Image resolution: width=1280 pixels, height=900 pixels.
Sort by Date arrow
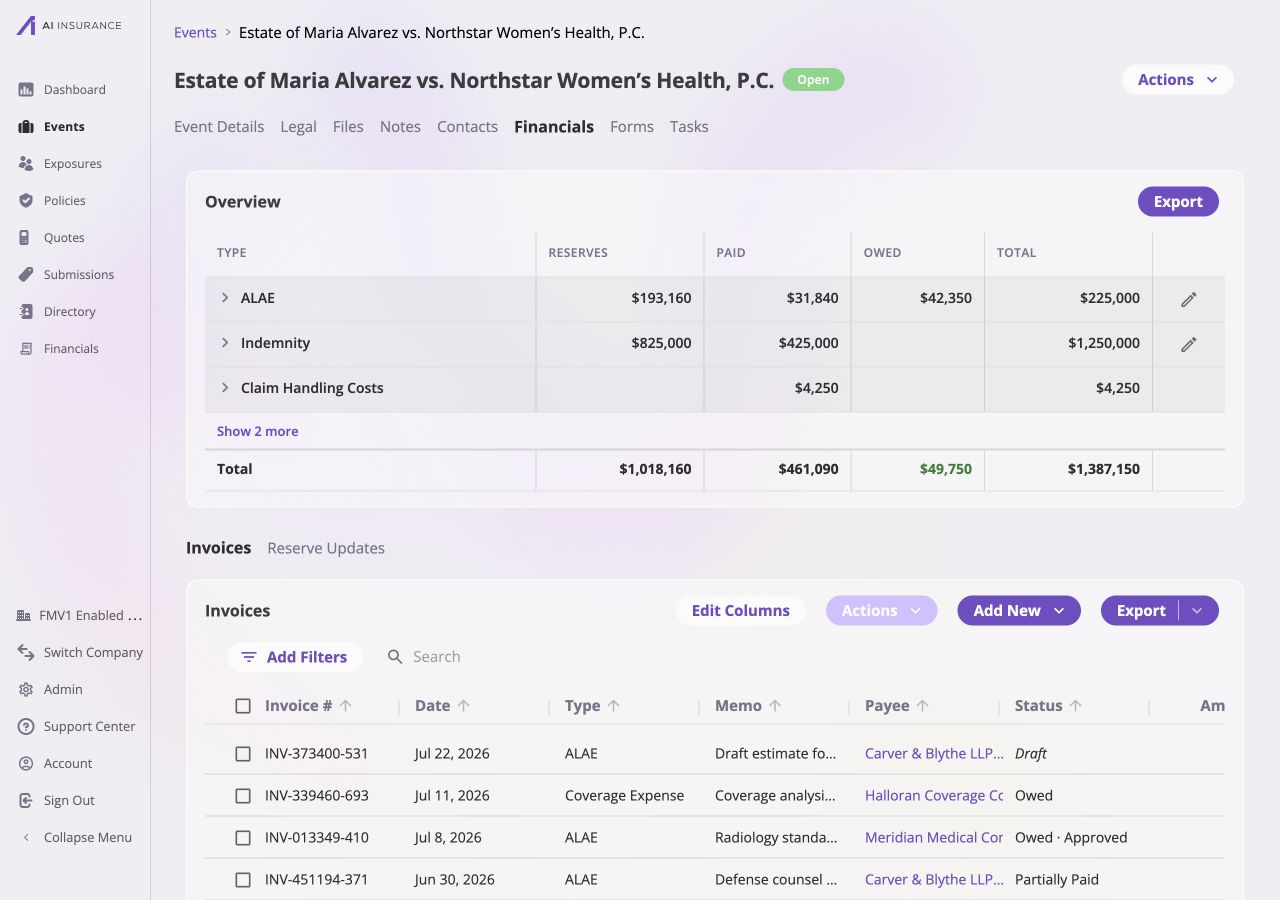coord(464,706)
